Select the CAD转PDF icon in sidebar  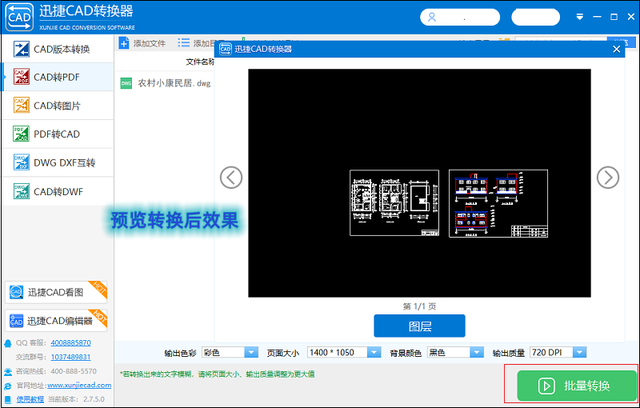tap(21, 77)
